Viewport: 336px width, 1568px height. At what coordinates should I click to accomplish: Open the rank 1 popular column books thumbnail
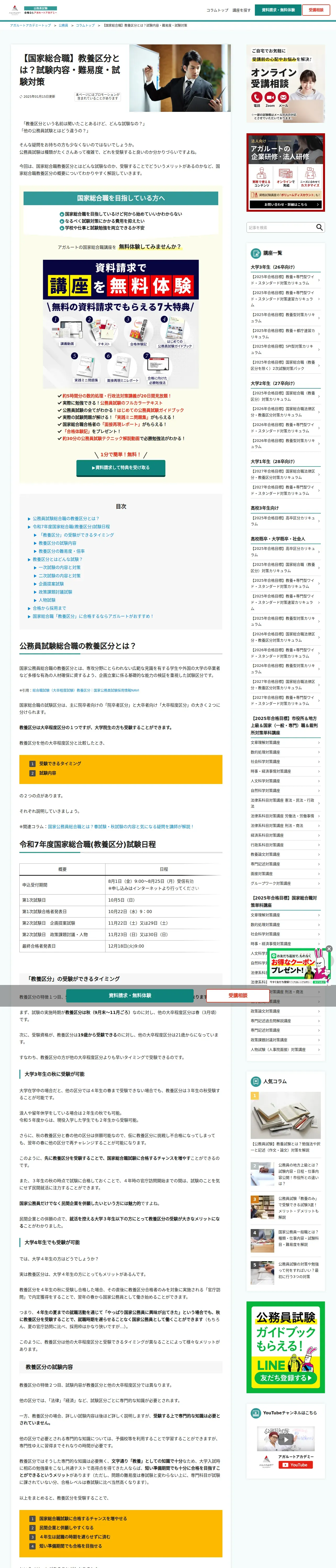(285, 1115)
